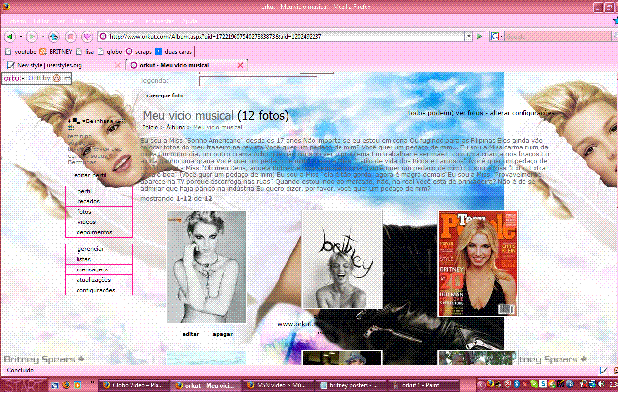Click the scraps bookmark orkut icon
Screen dimensions: 618x393
click(x=129, y=52)
